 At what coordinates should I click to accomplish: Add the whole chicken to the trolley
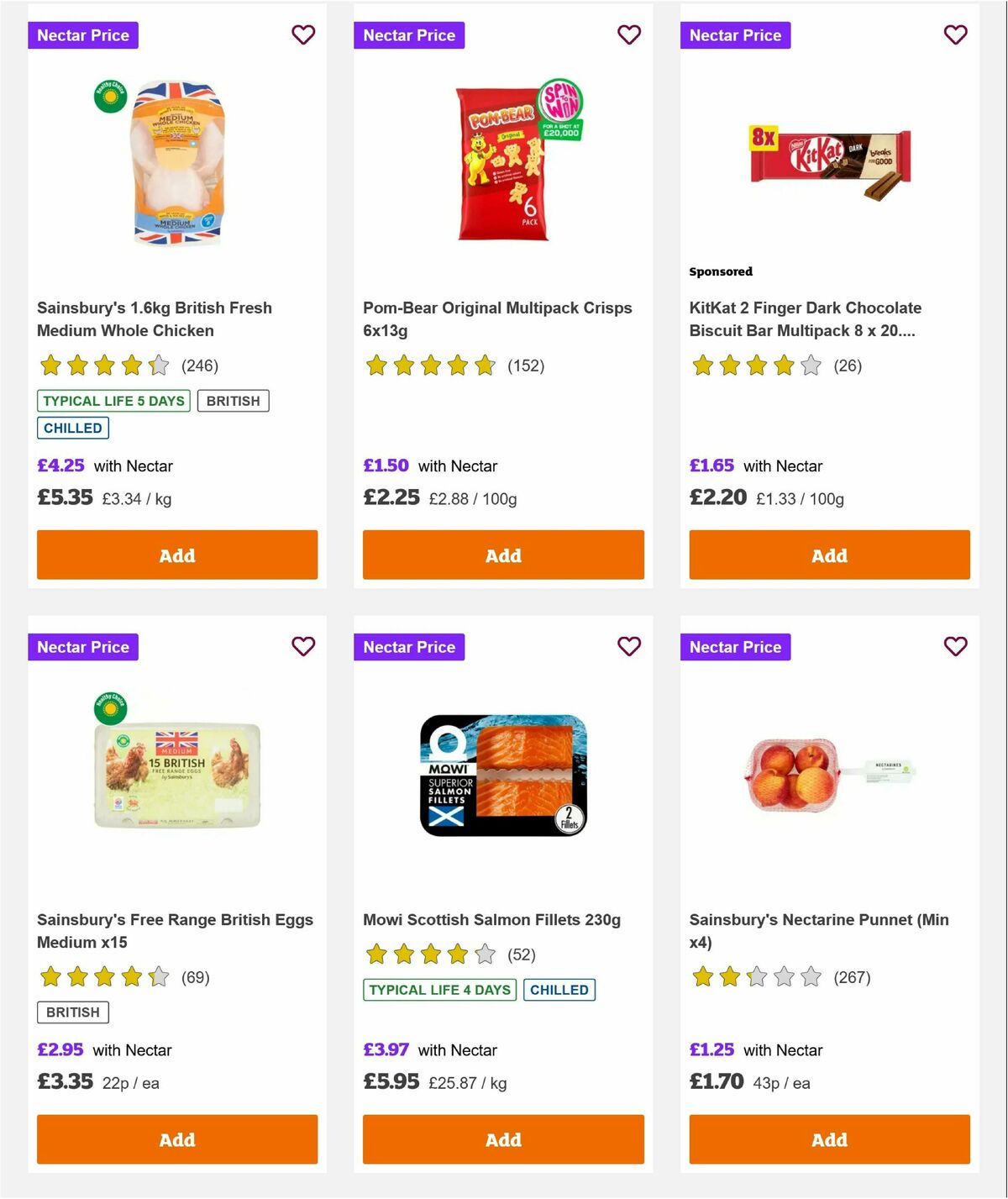(176, 555)
